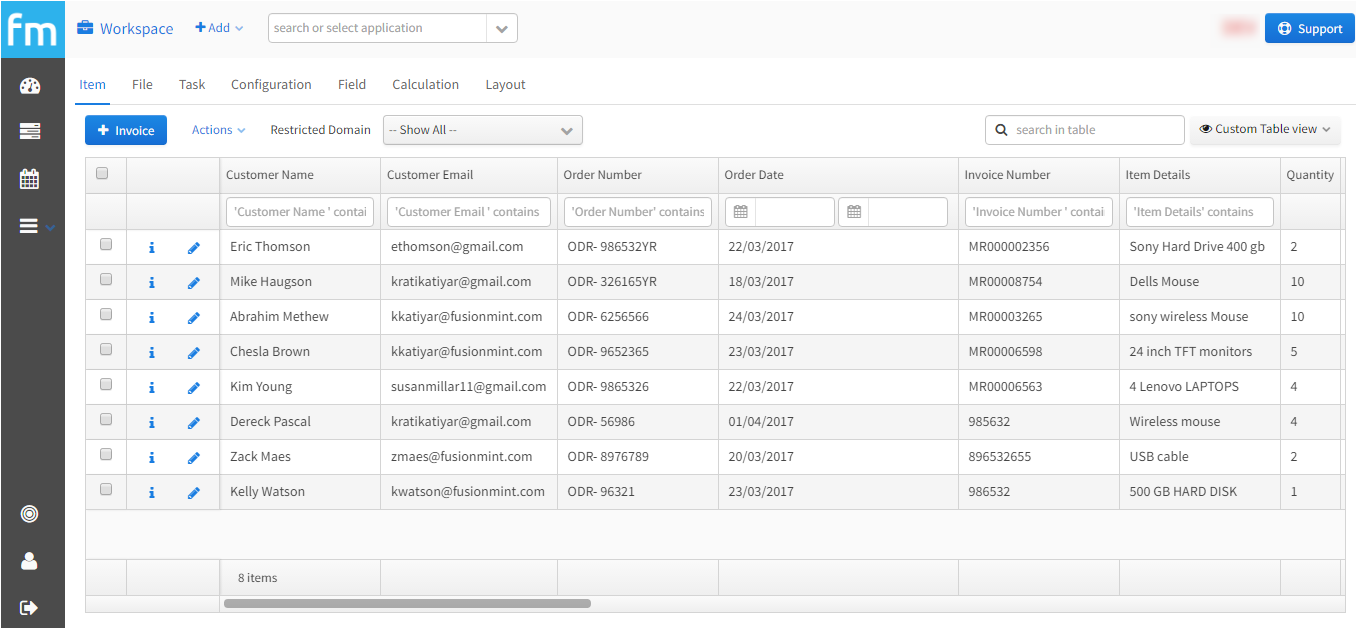Switch to the Layout tab
Screen dimensions: 1357x629
[505, 85]
